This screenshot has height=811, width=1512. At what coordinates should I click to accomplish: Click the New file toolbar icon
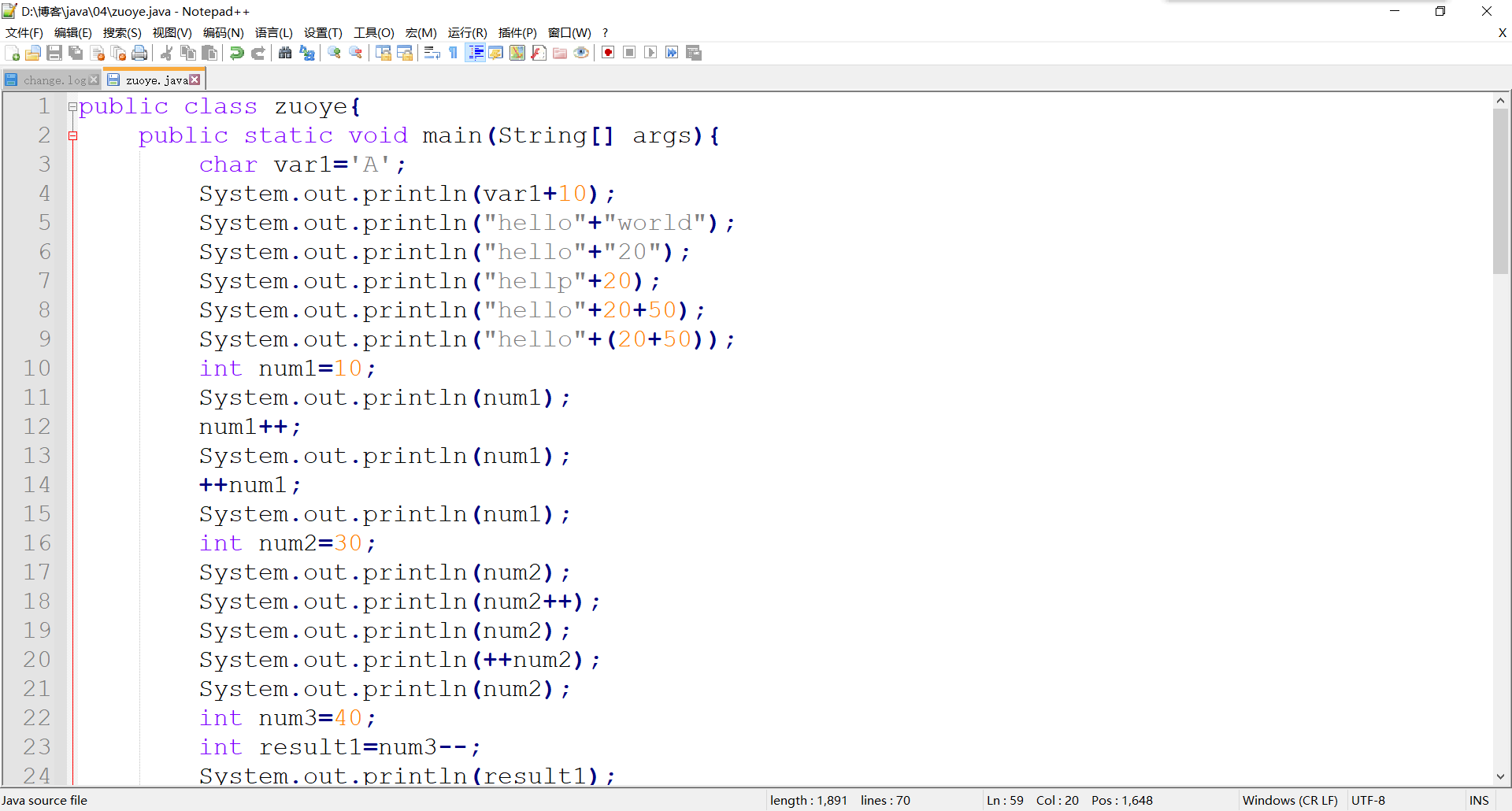(13, 53)
